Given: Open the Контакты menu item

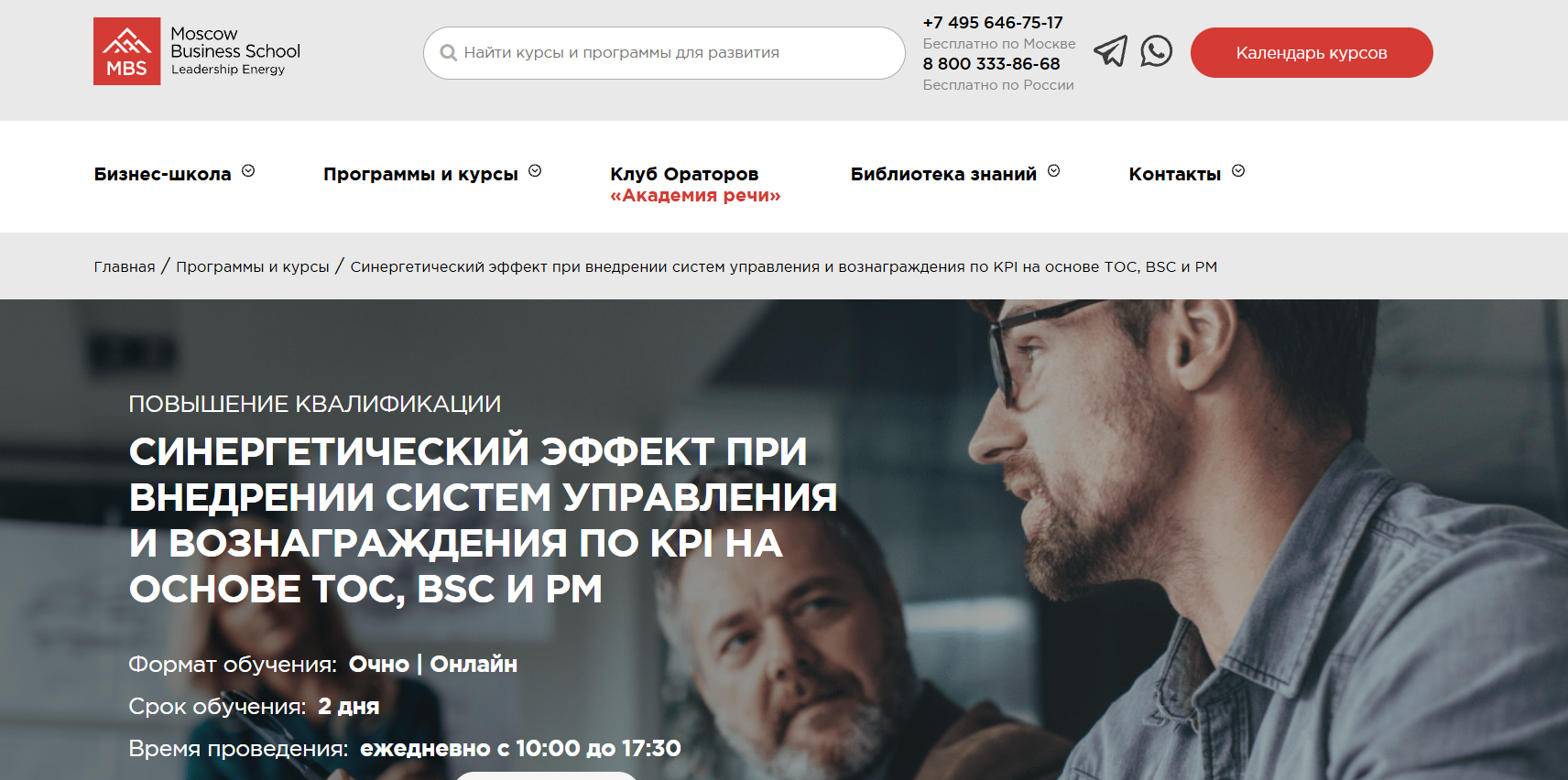Looking at the screenshot, I should click(1174, 174).
